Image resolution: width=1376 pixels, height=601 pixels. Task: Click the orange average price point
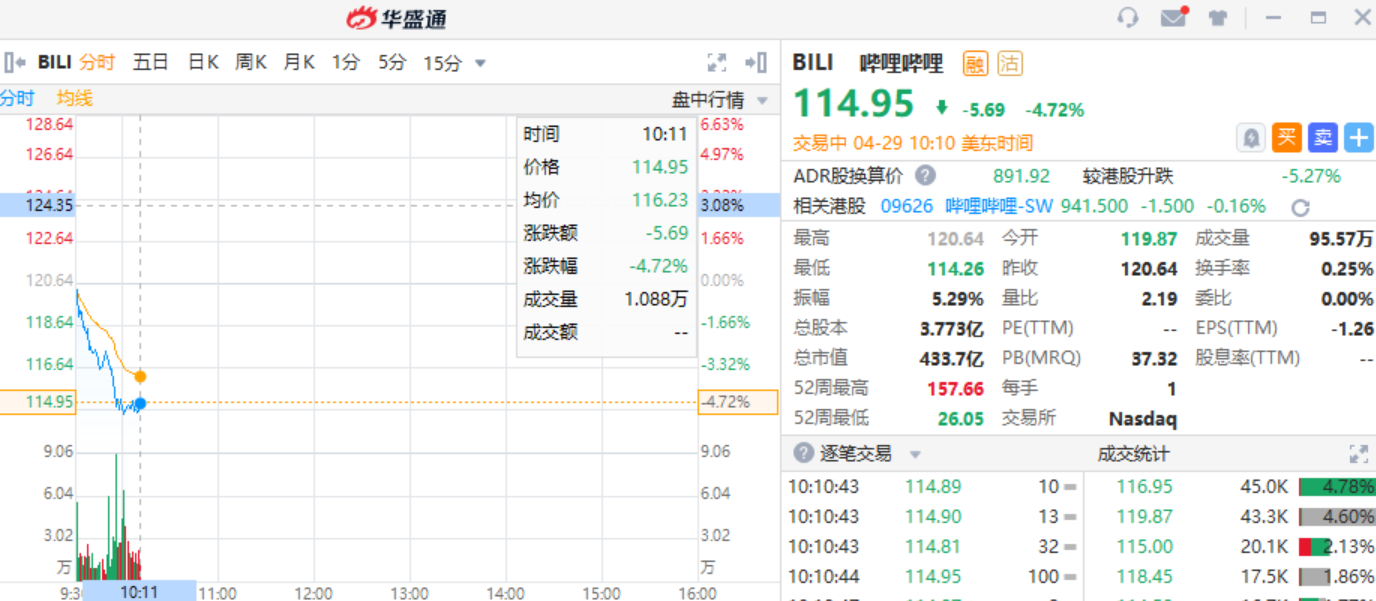pyautogui.click(x=140, y=377)
